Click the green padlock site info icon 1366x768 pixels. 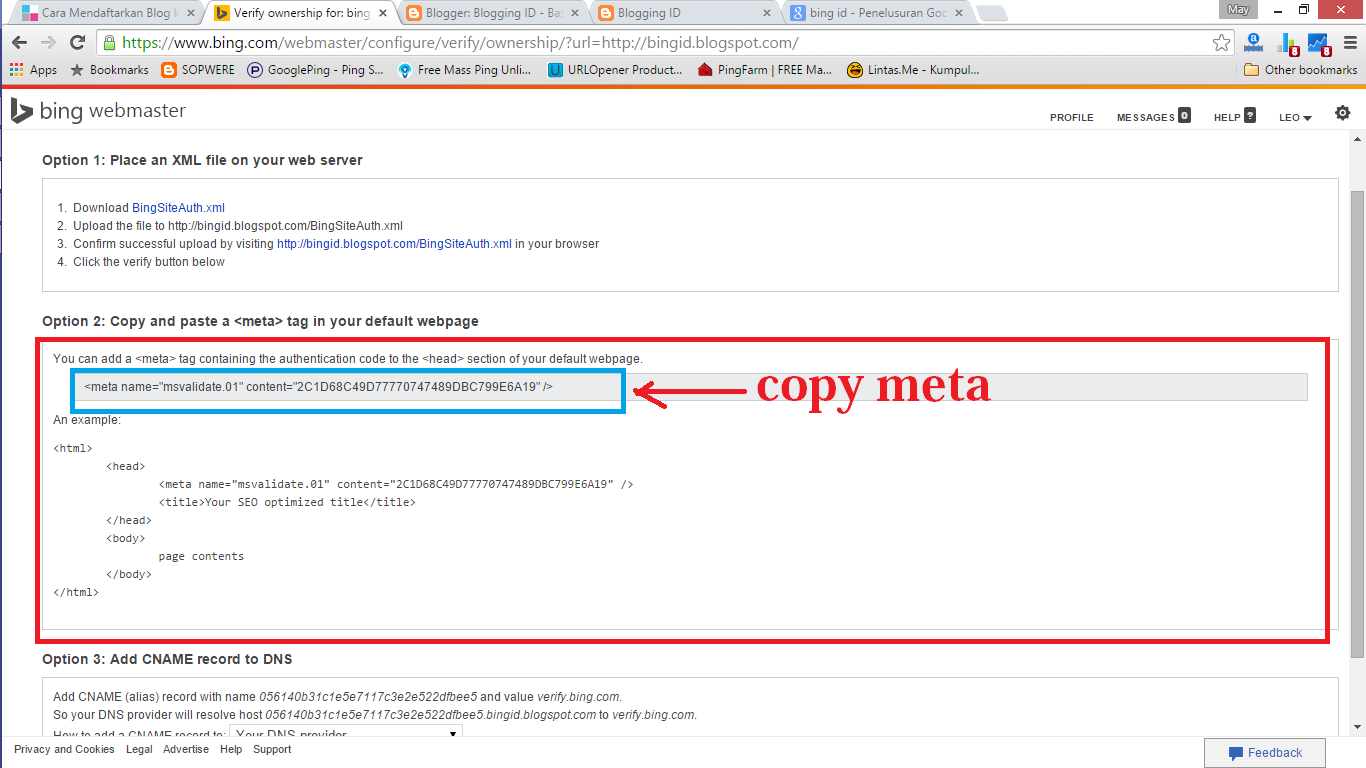110,43
